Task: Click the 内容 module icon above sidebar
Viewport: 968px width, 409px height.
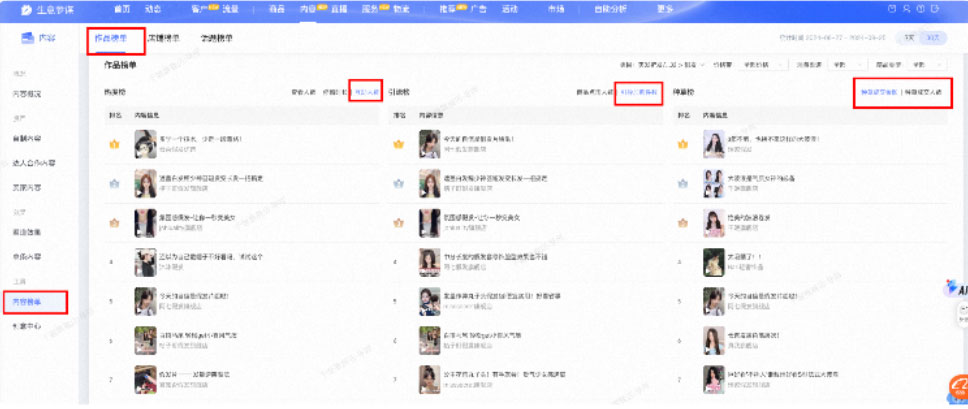Action: [x=27, y=38]
